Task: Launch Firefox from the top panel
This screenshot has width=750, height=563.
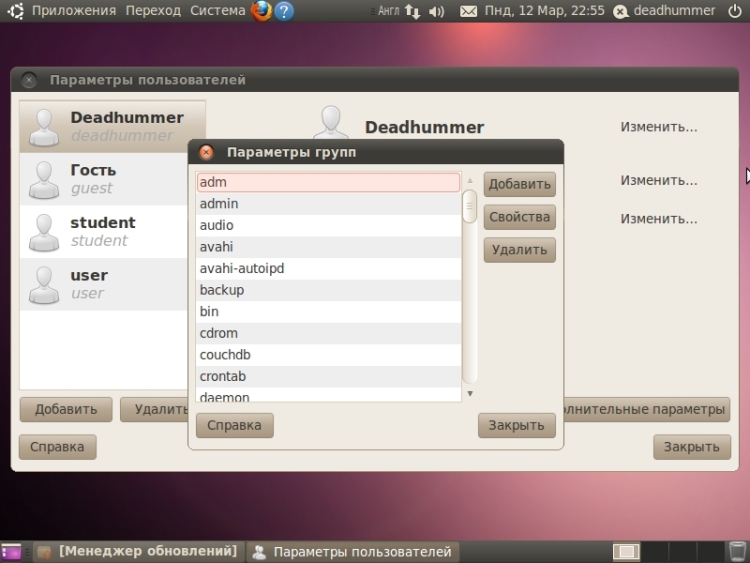Action: click(x=261, y=11)
